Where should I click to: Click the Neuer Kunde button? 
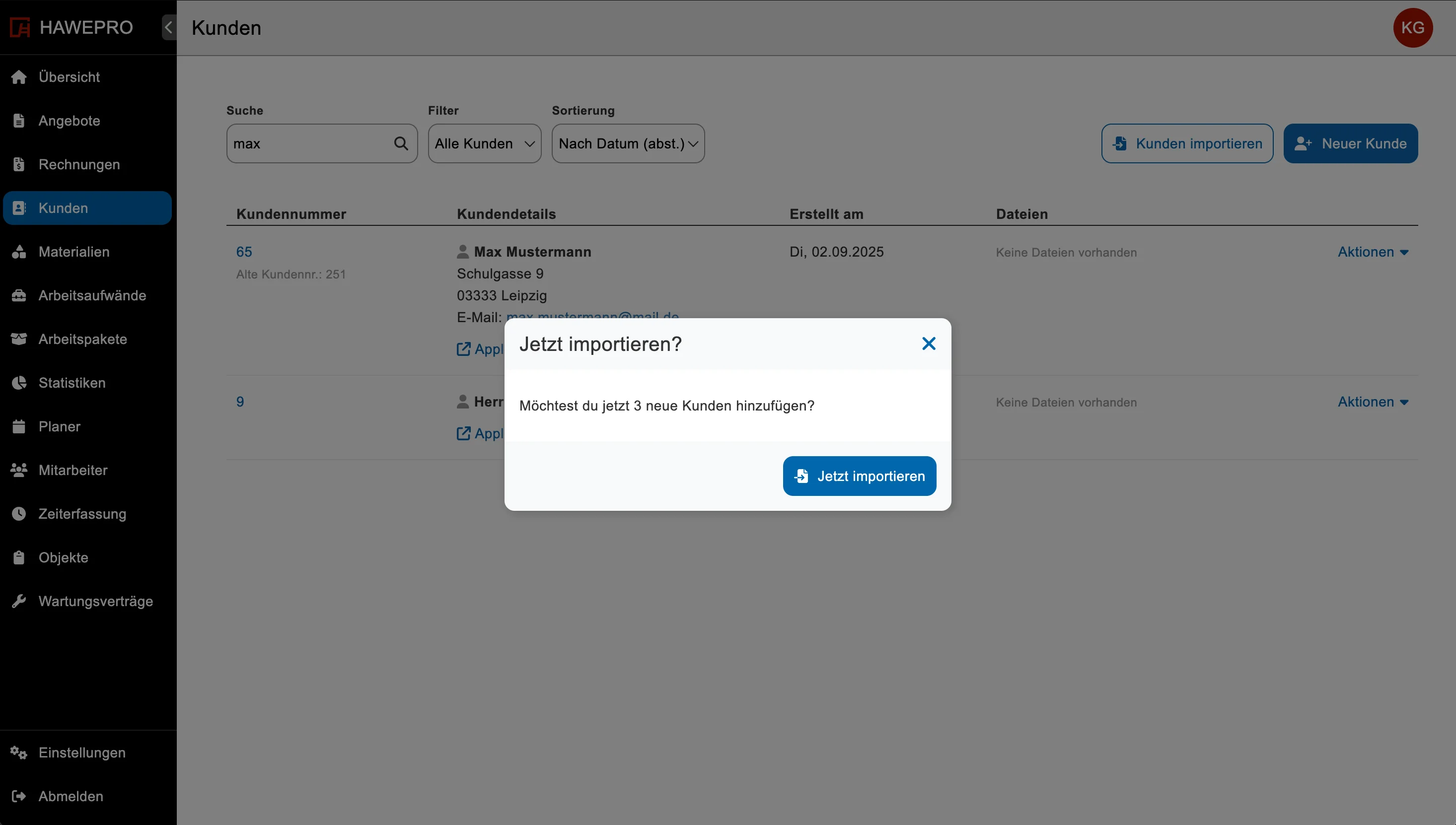[1350, 143]
